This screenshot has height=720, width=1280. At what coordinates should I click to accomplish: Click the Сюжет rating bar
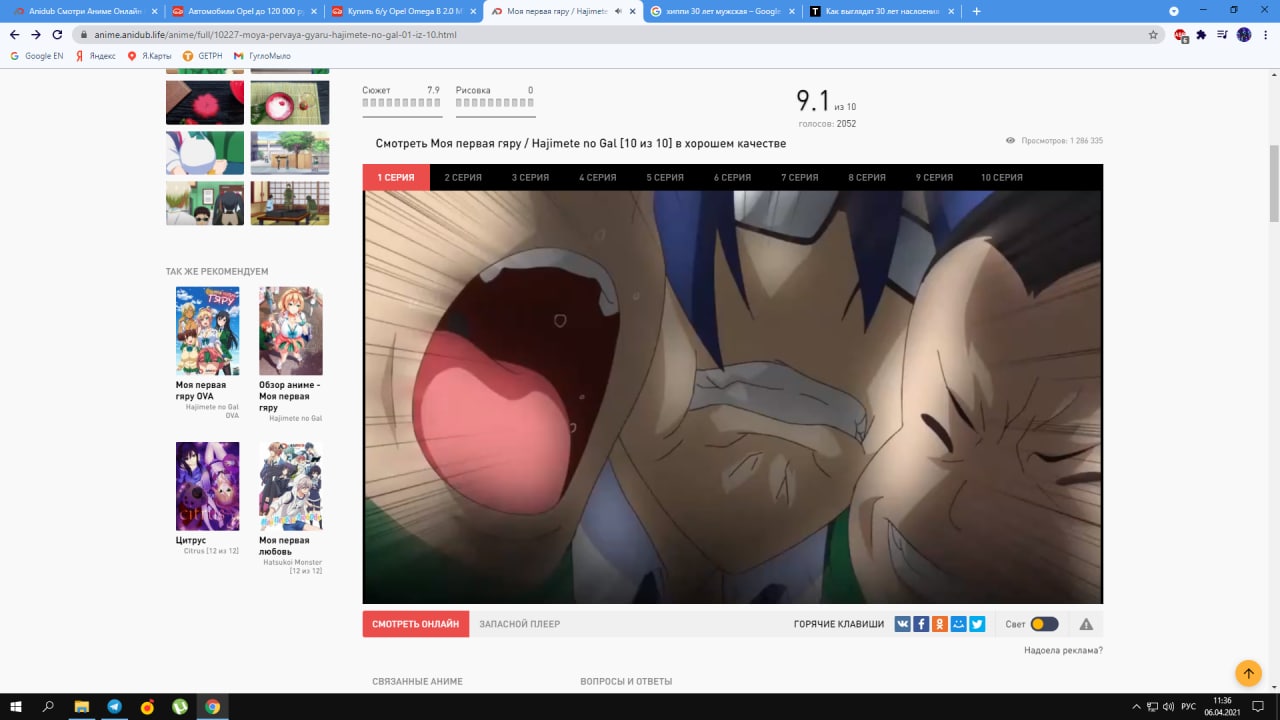(401, 102)
